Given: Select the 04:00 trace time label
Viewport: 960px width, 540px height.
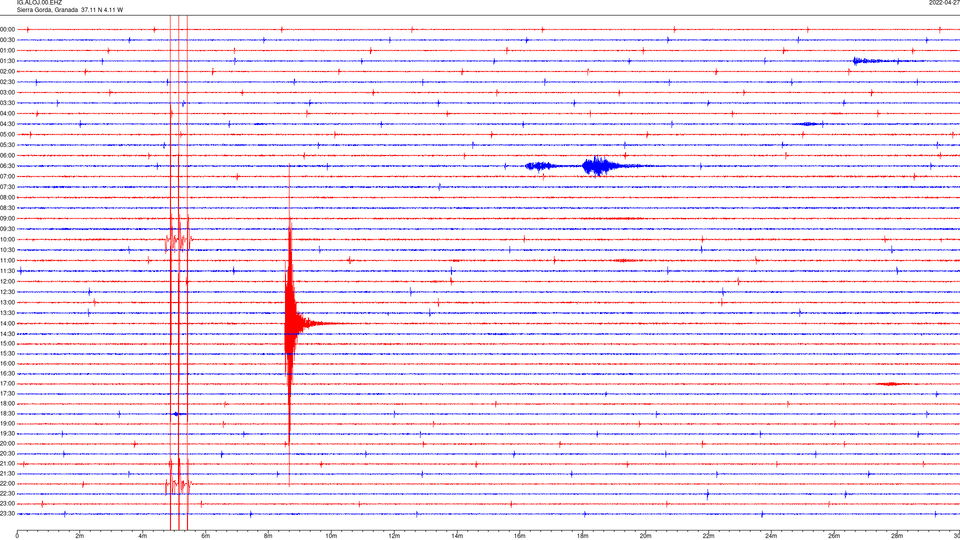Looking at the screenshot, I should 8,113.
